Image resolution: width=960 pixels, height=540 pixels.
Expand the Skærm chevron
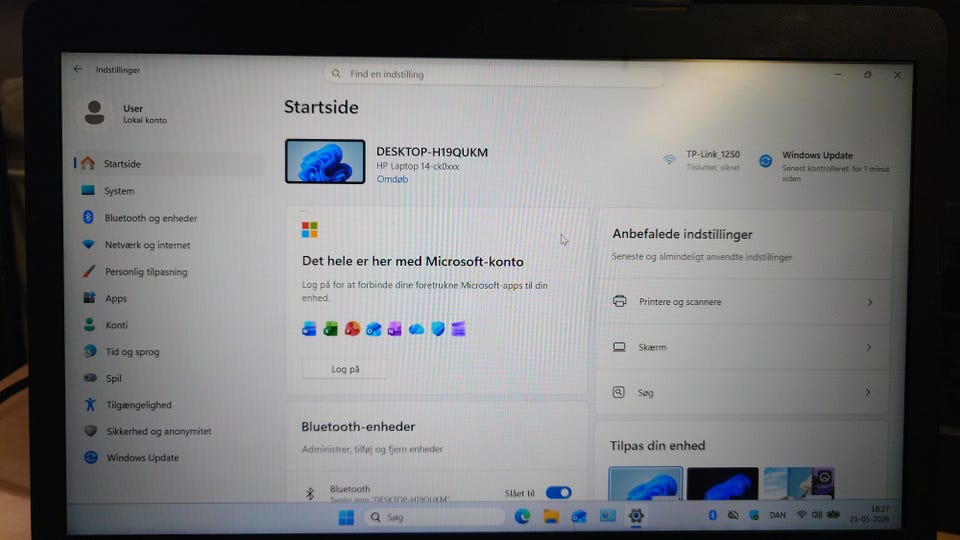(x=869, y=347)
